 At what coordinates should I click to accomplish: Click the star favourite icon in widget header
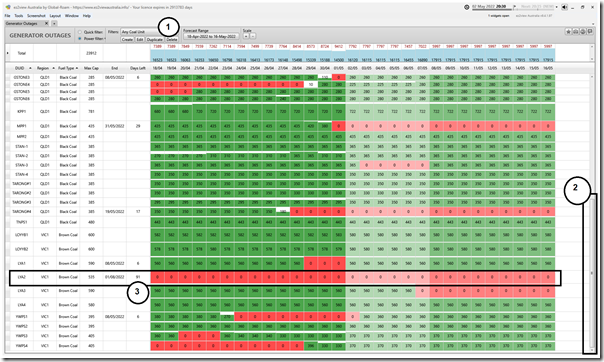point(568,32)
